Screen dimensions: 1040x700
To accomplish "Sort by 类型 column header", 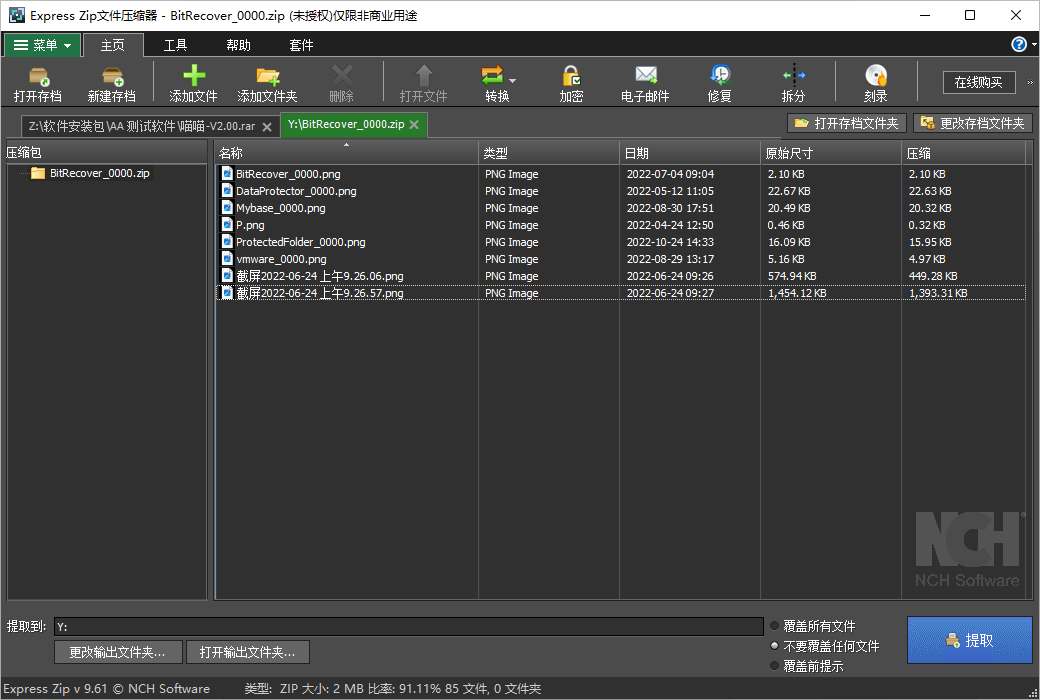I will 549,153.
